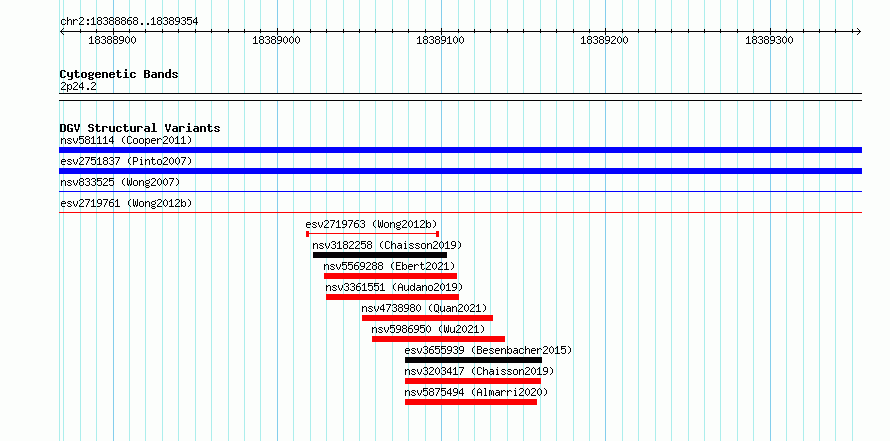Select the red bracketed esv2719763 span bar
Image resolution: width=890 pixels, height=441 pixels.
coord(372,234)
